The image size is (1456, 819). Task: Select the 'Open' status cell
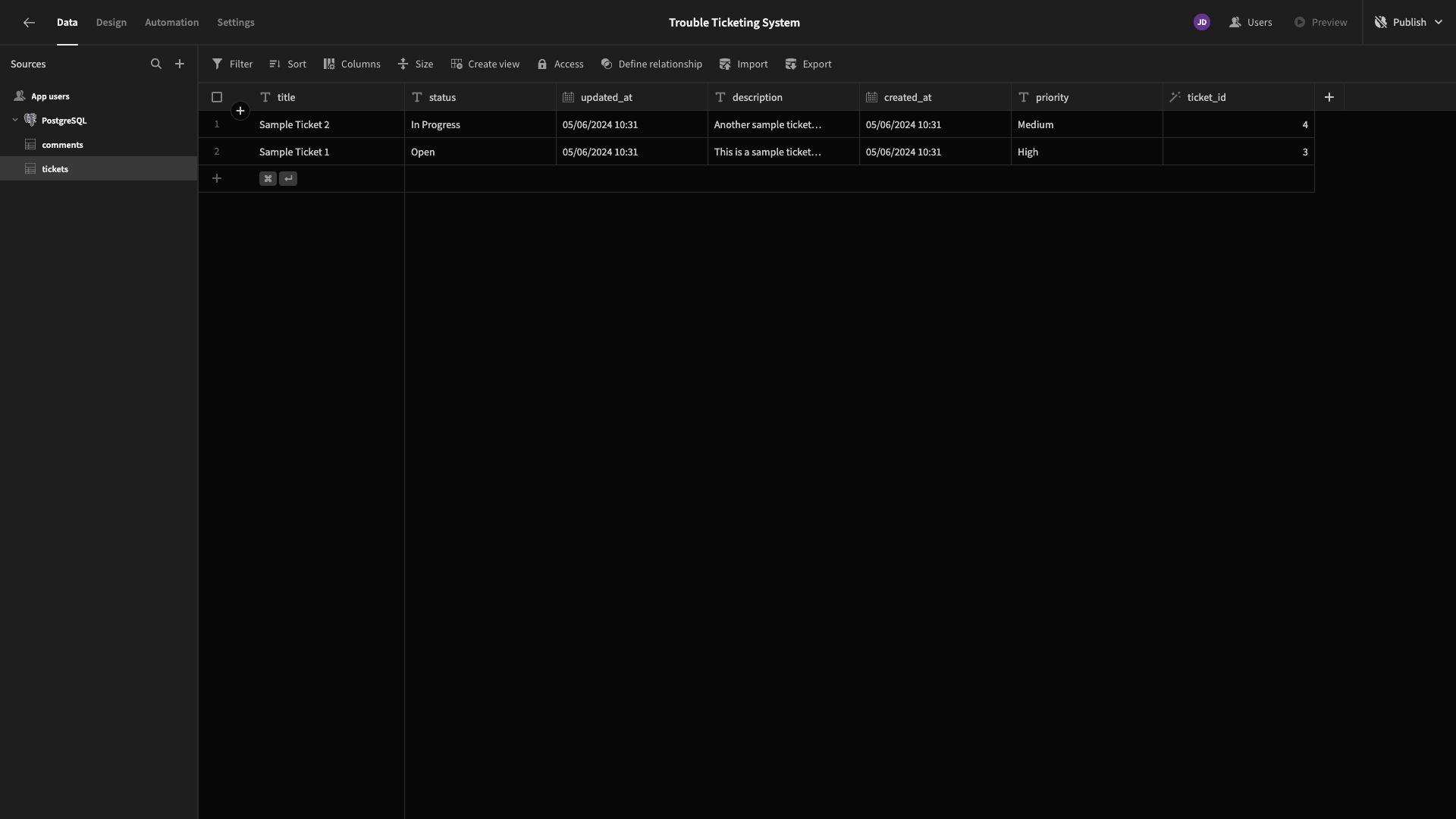click(480, 152)
